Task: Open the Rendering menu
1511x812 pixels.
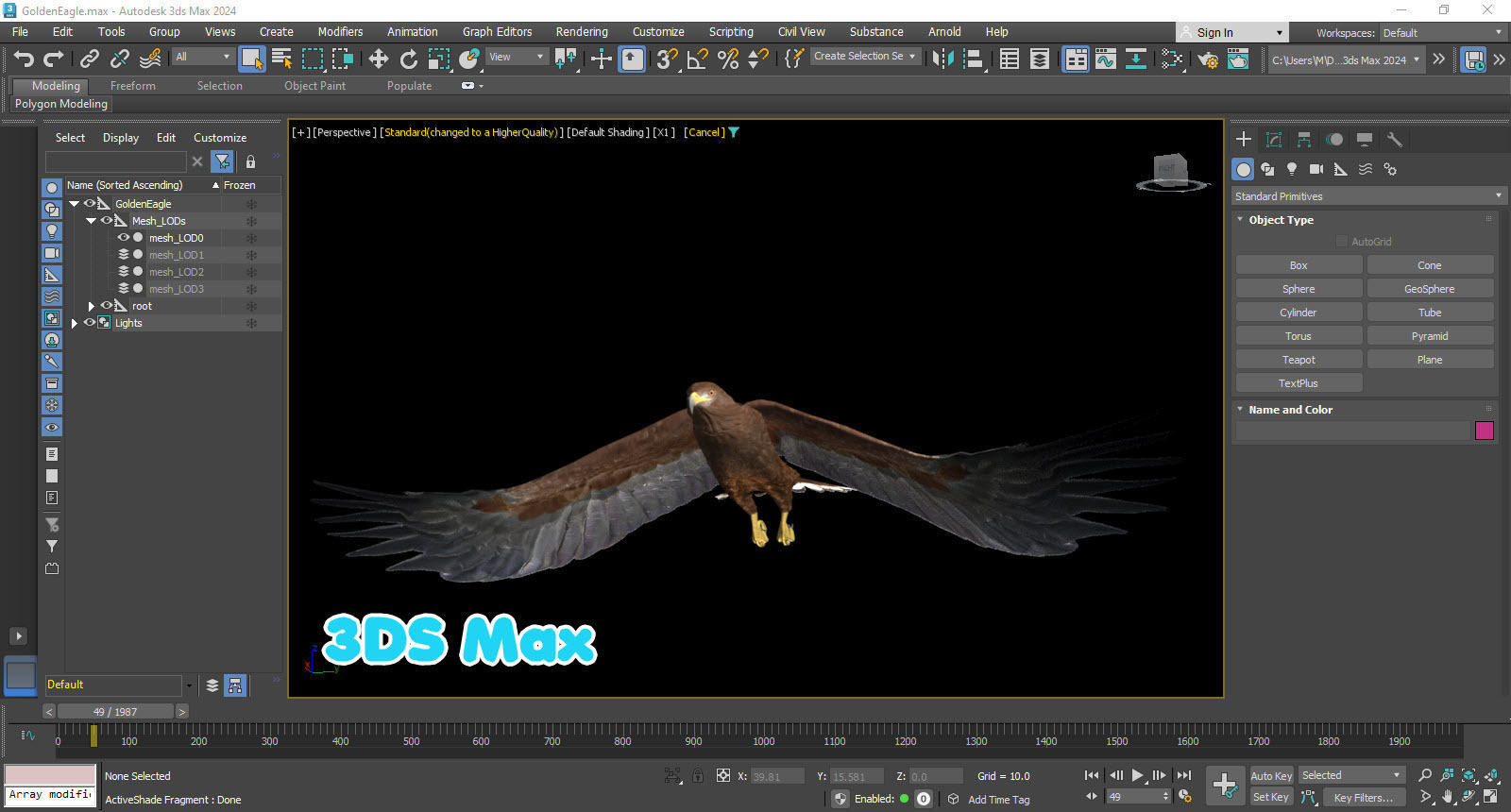Action: 582,31
